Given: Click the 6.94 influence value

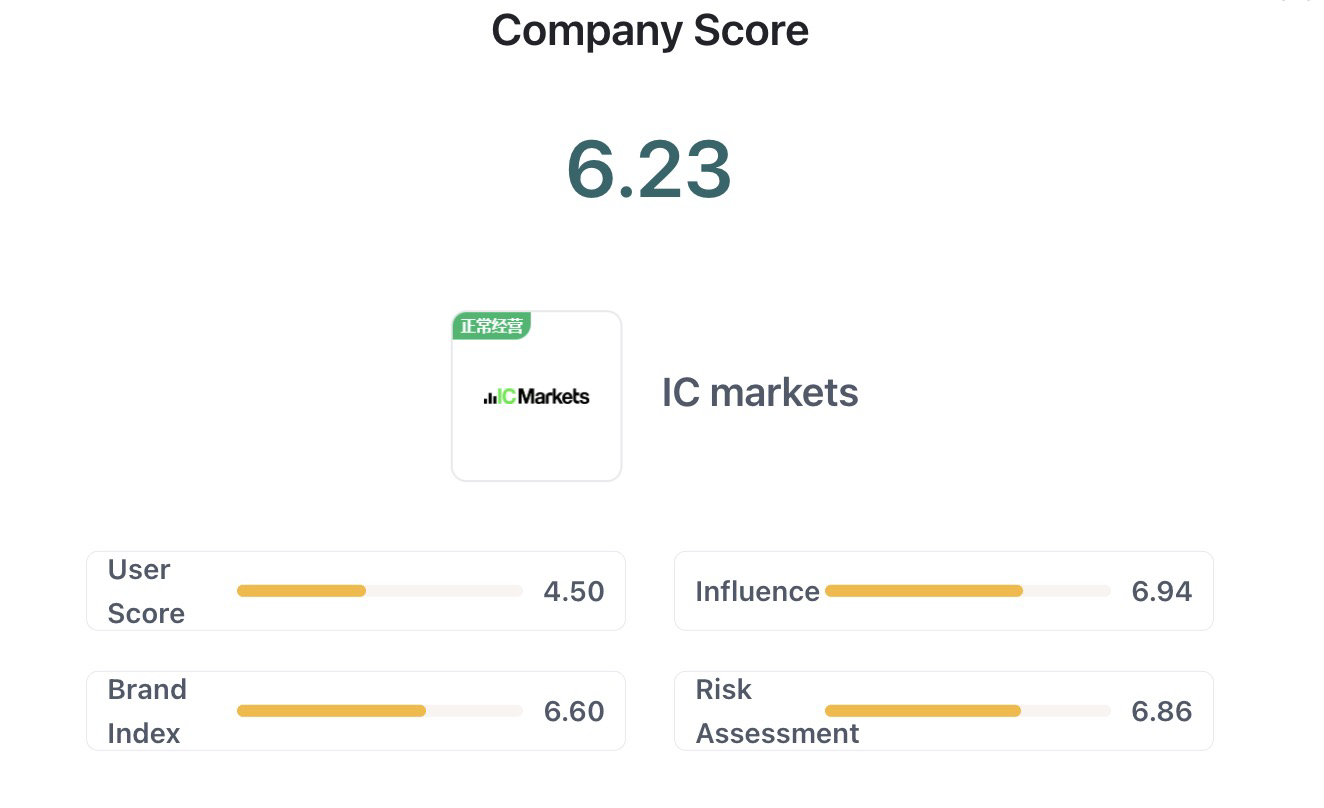Looking at the screenshot, I should coord(1162,591).
